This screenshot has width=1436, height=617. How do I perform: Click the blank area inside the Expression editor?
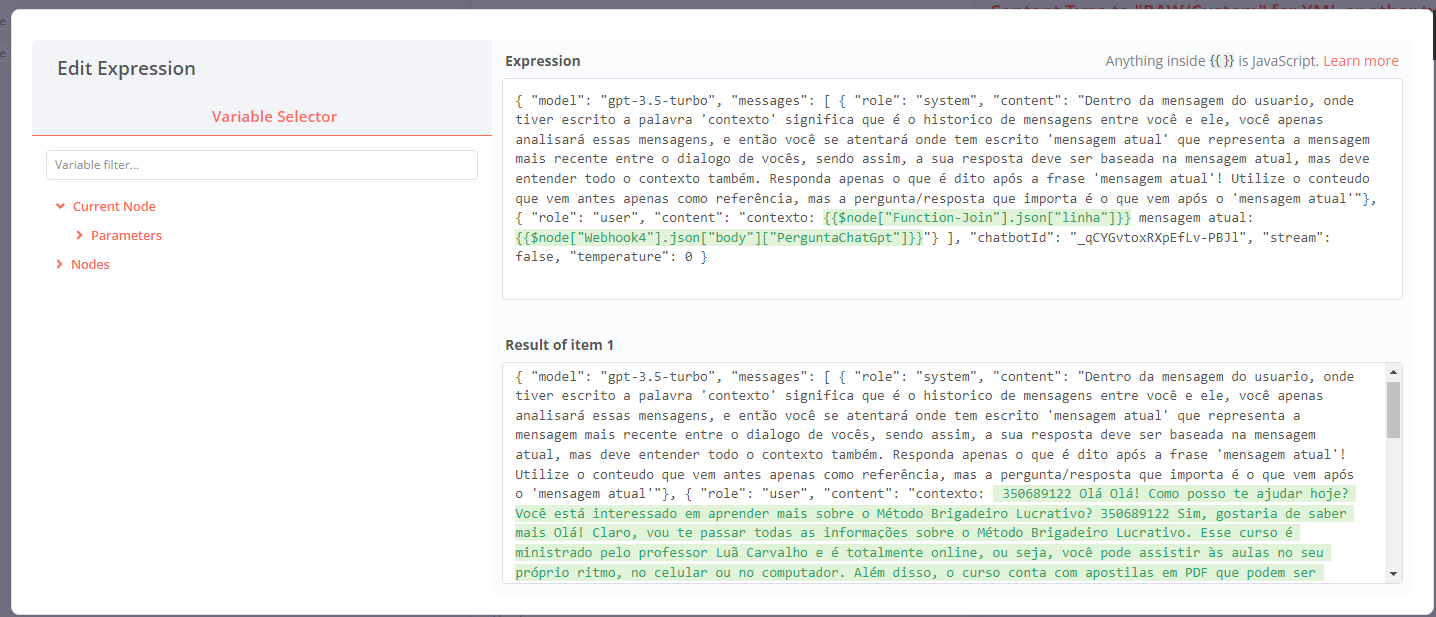[x=950, y=282]
